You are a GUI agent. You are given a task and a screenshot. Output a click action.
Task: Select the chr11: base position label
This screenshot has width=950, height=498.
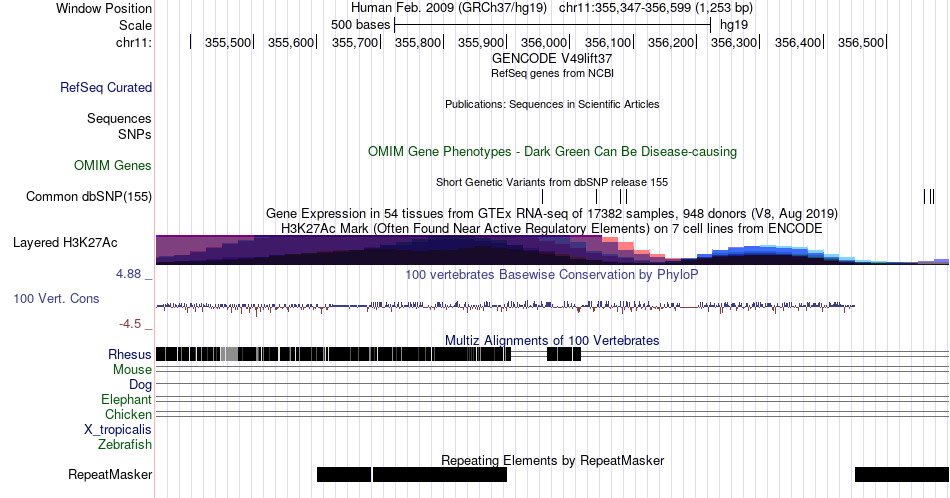tap(134, 42)
